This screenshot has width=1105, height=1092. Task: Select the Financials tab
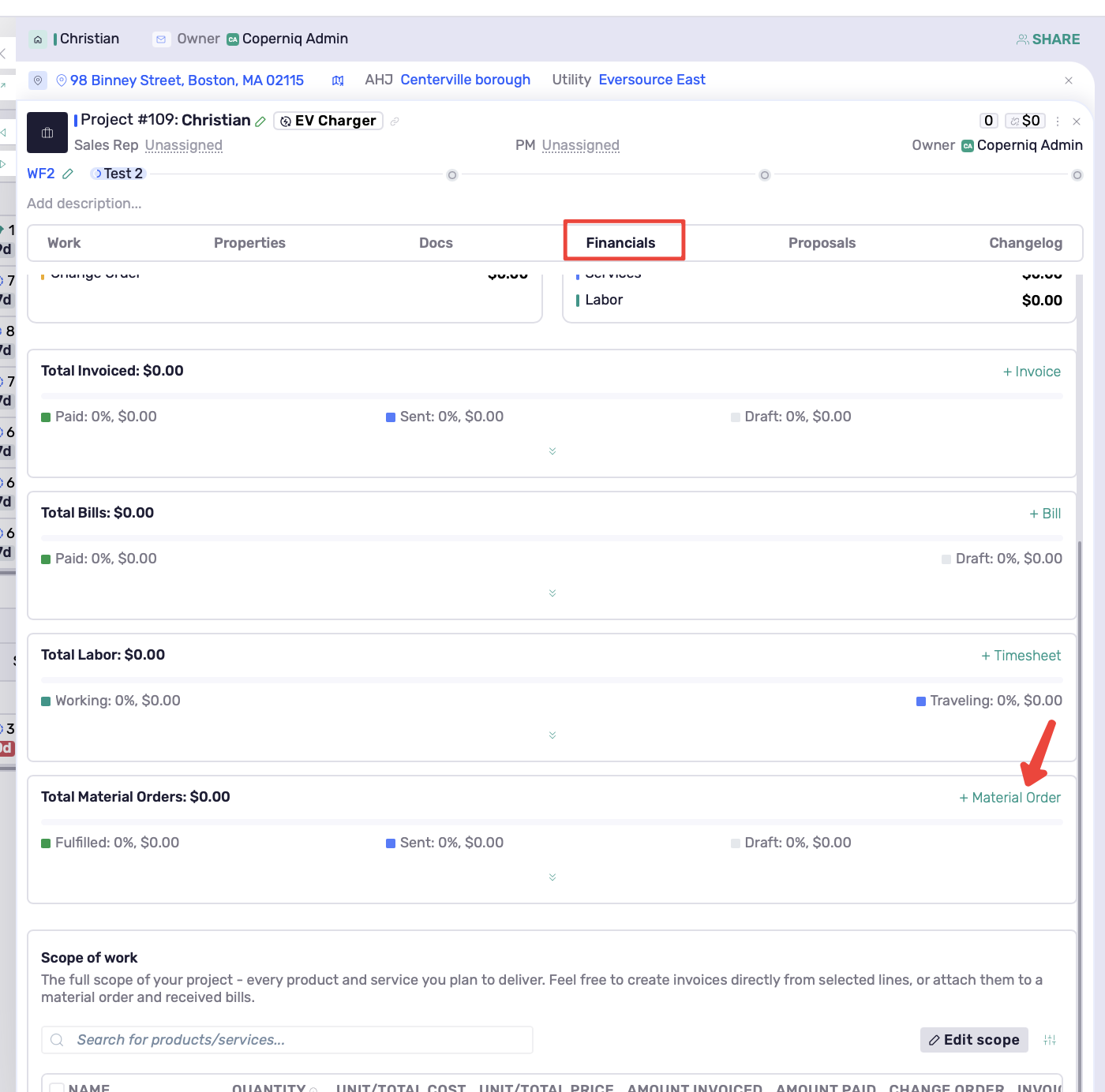[x=620, y=243]
